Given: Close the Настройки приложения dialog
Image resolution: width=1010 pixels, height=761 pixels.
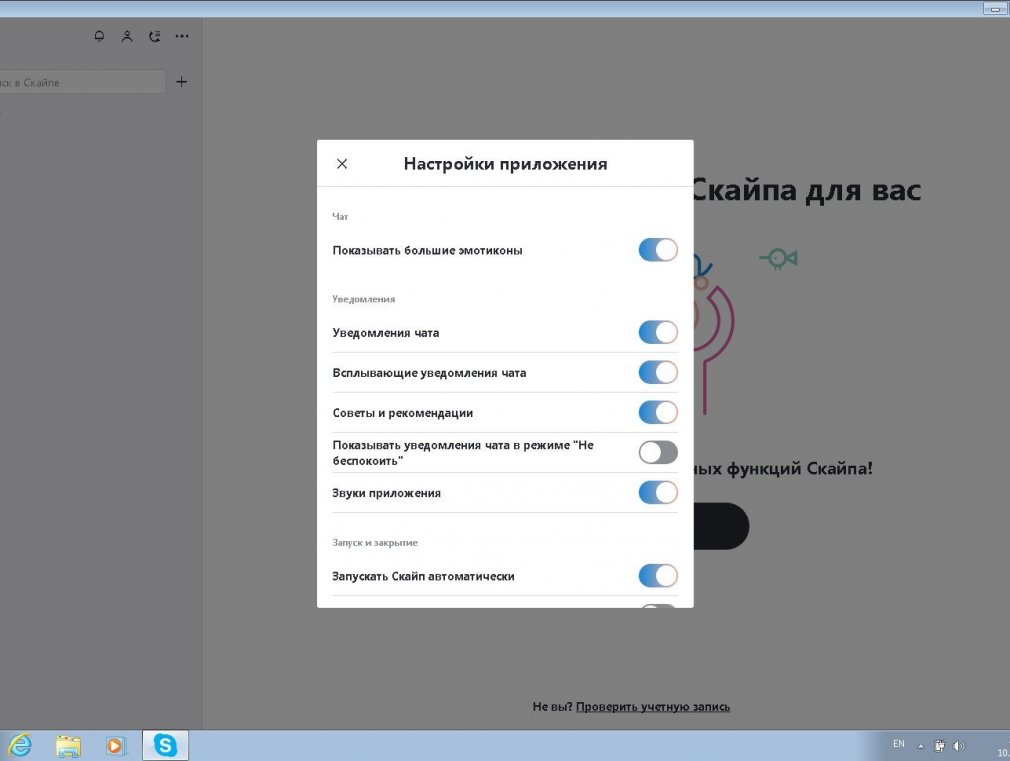Looking at the screenshot, I should click(x=342, y=164).
